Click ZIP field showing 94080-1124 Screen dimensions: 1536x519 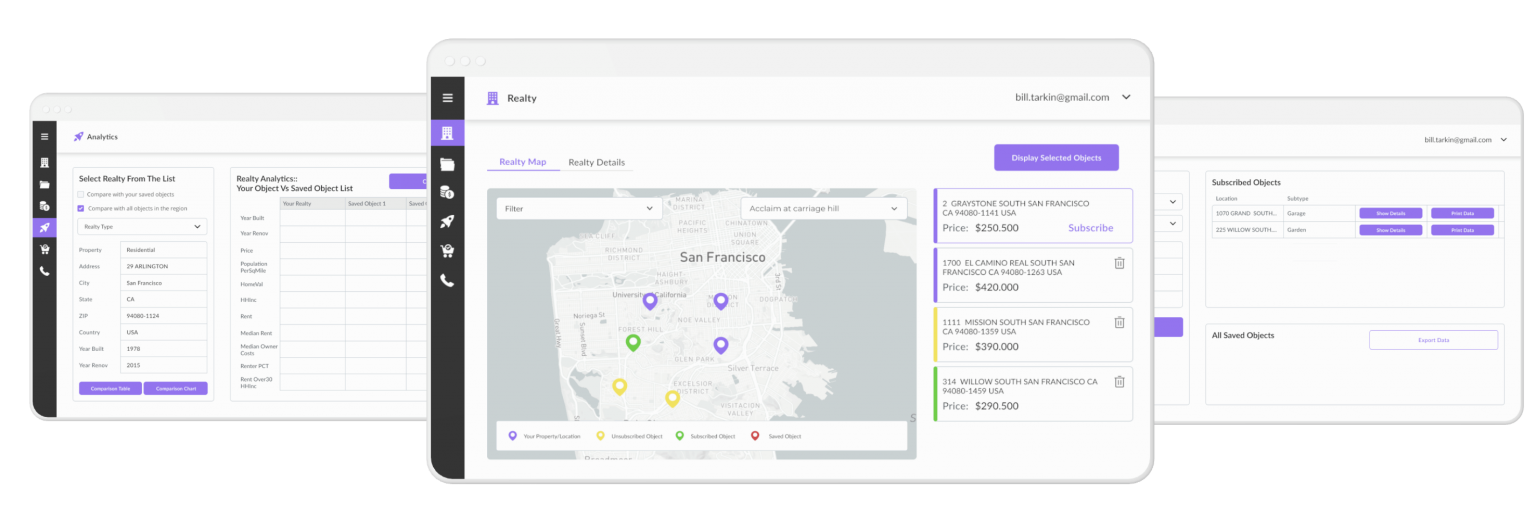[163, 316]
